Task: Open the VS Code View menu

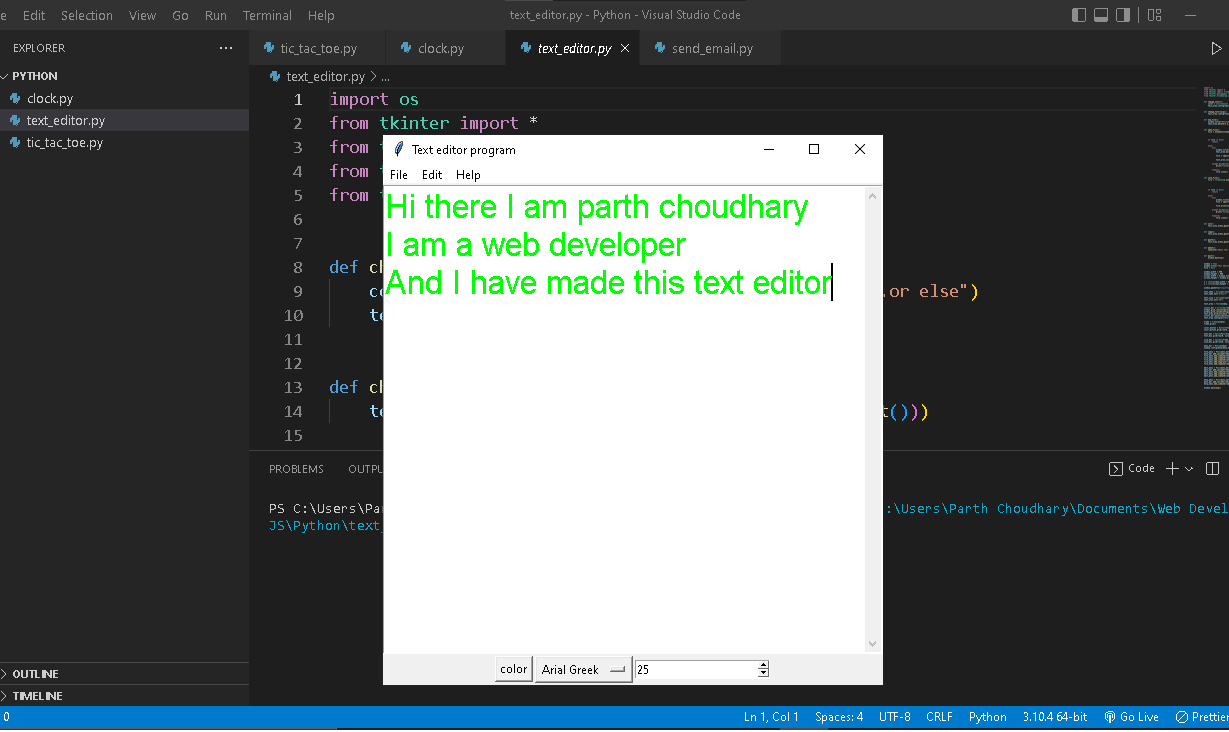Action: pos(143,15)
